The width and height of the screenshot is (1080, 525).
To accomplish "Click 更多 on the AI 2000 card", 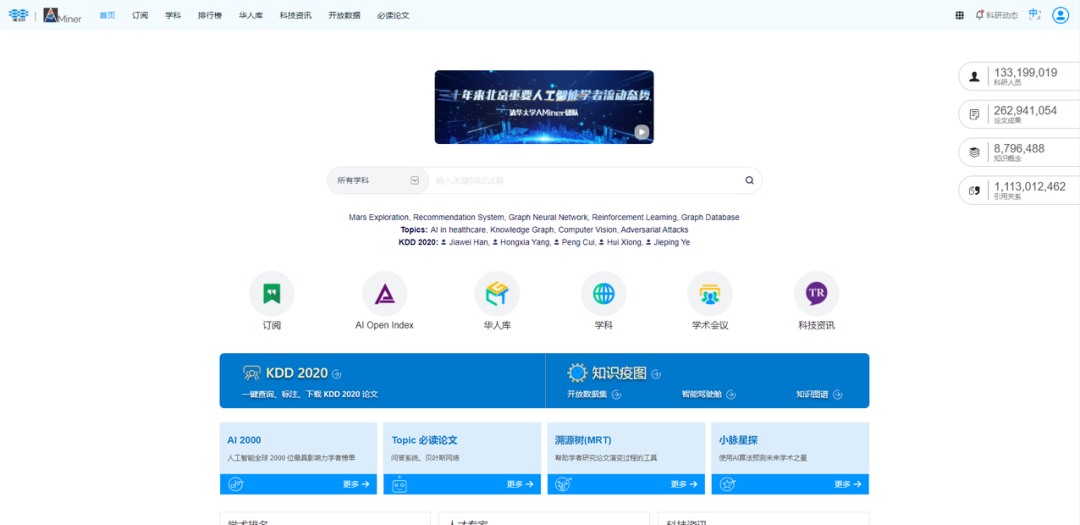I will 356,484.
